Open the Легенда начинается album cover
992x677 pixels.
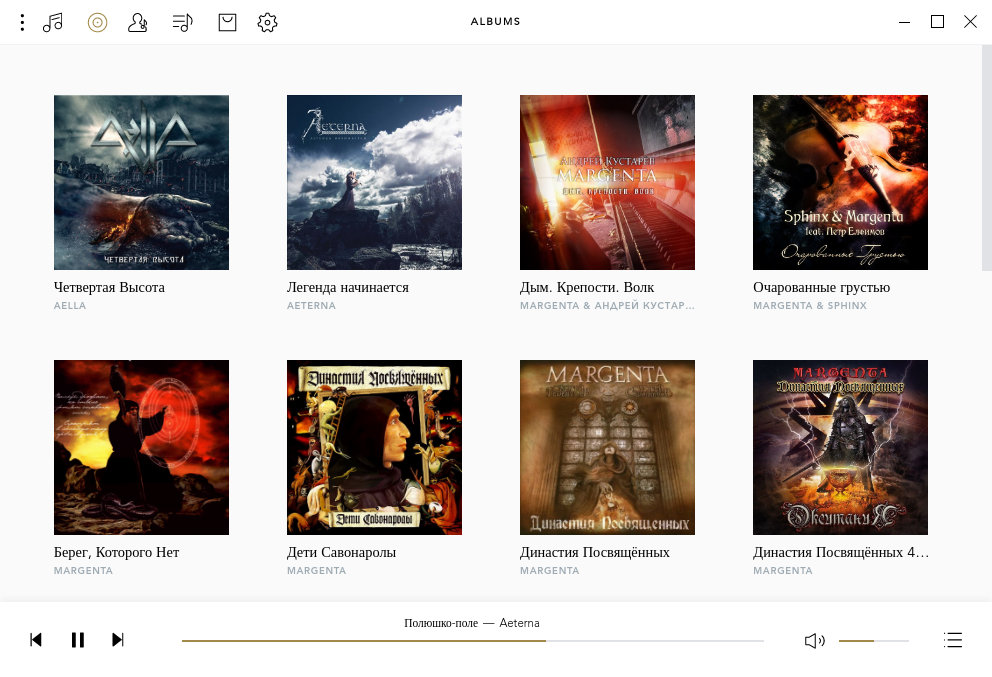click(375, 182)
